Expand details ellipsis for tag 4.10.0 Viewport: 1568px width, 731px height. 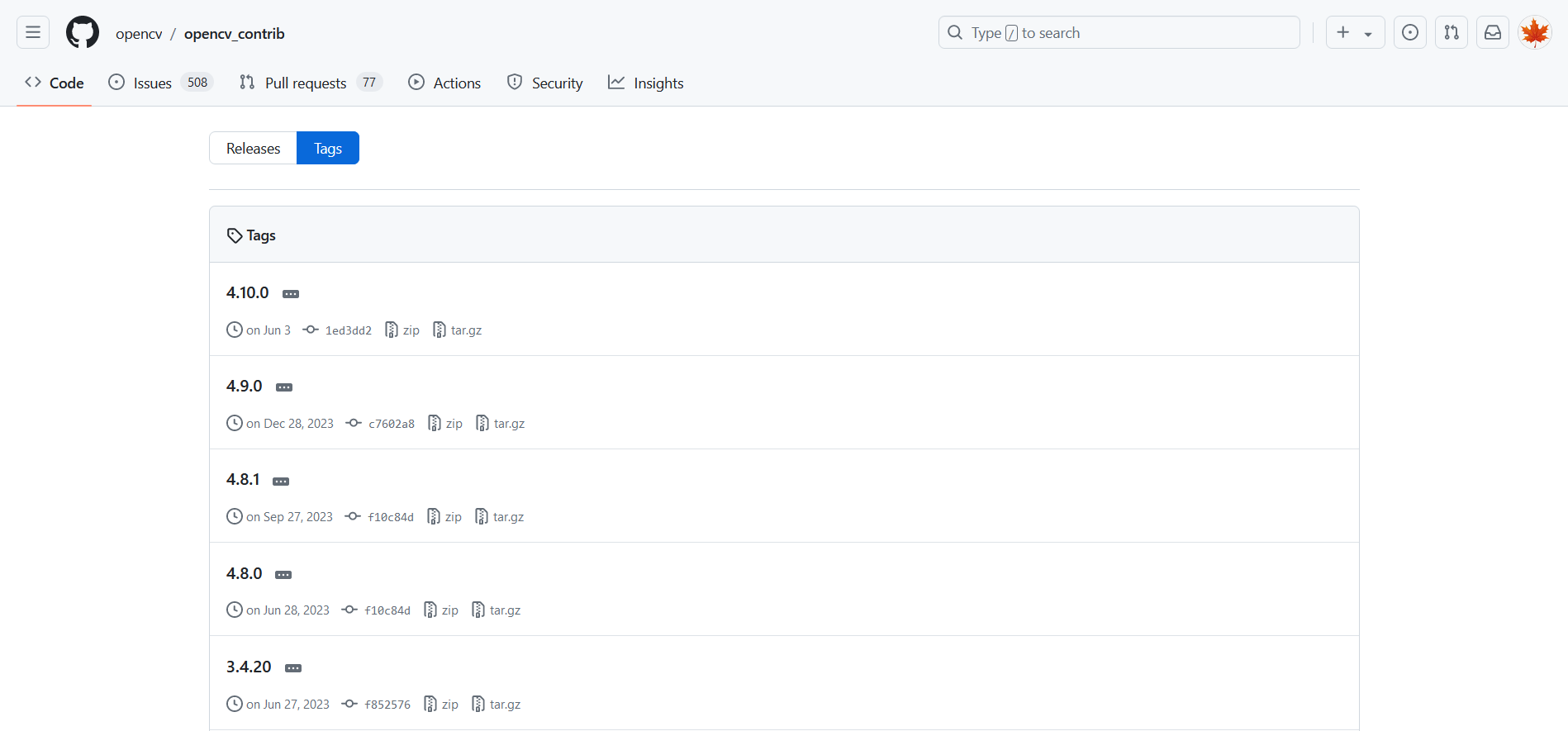click(x=291, y=294)
